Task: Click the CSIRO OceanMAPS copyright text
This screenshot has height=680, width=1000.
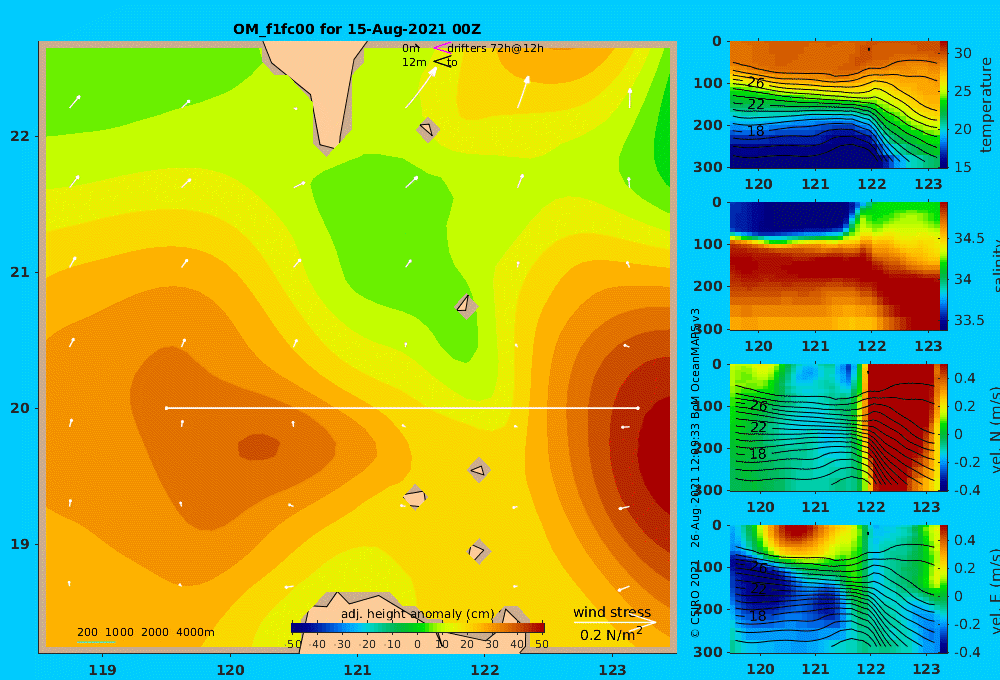Action: (696, 472)
